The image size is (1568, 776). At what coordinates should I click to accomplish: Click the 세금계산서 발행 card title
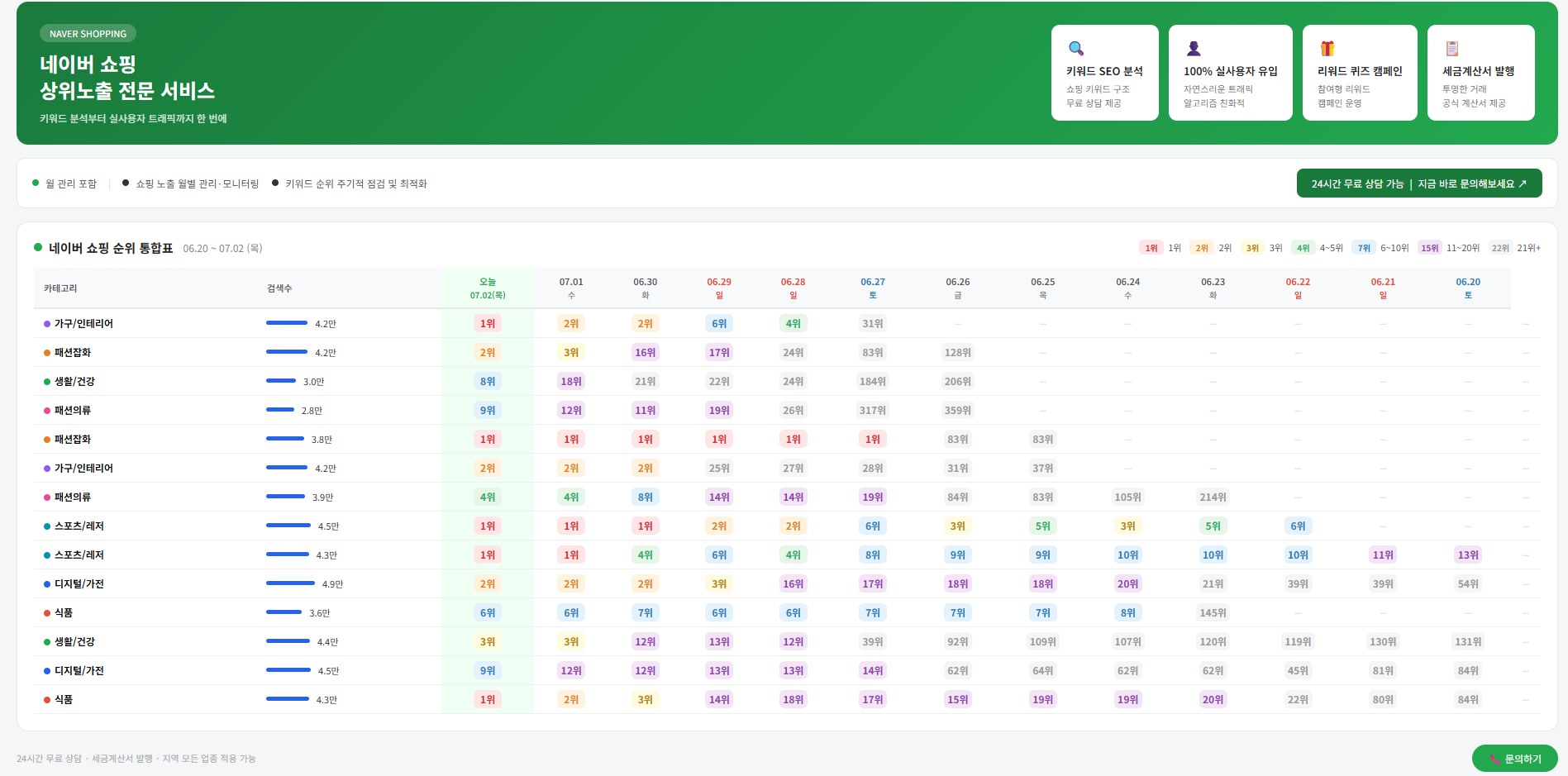[x=1479, y=71]
